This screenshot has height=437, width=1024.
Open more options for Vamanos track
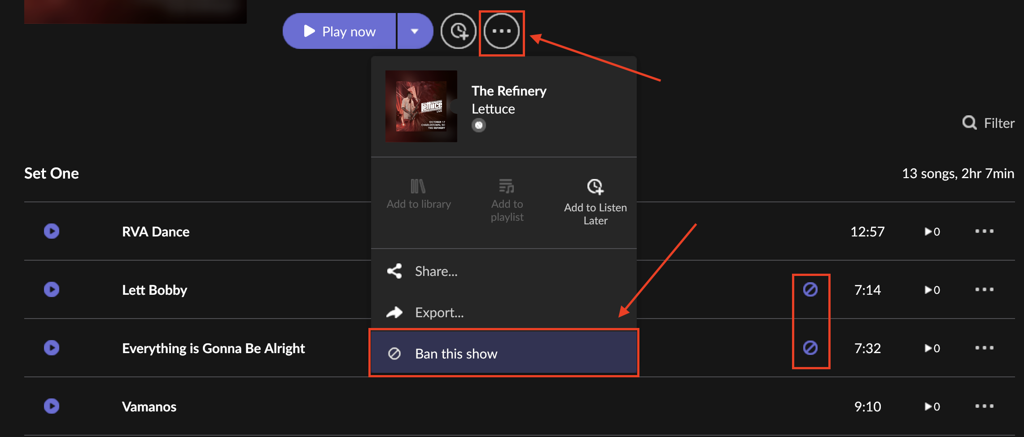tap(984, 406)
